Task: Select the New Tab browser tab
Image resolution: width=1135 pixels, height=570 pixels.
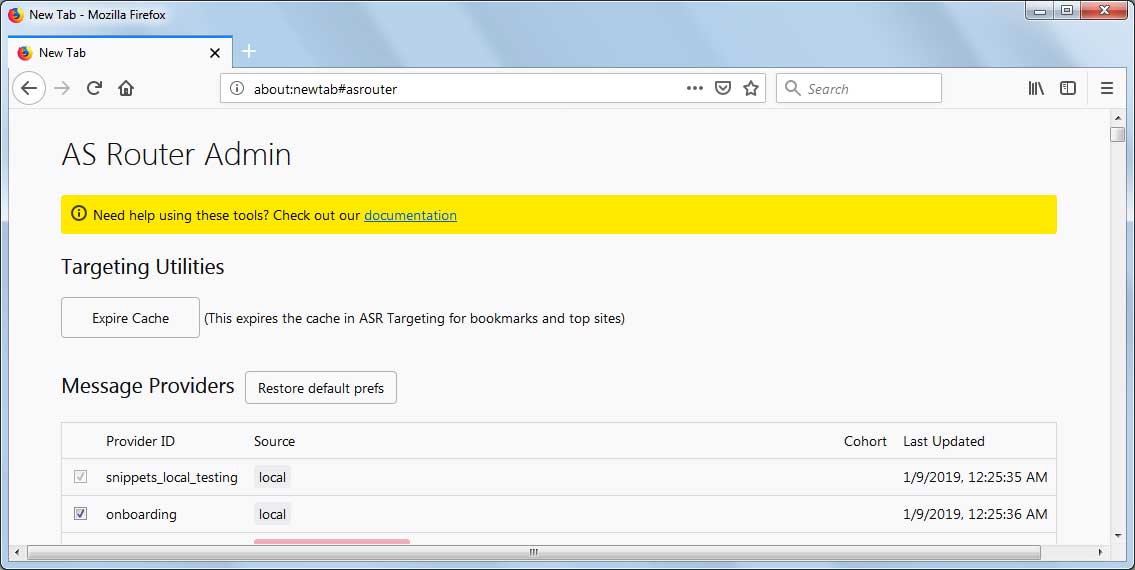Action: [120, 53]
